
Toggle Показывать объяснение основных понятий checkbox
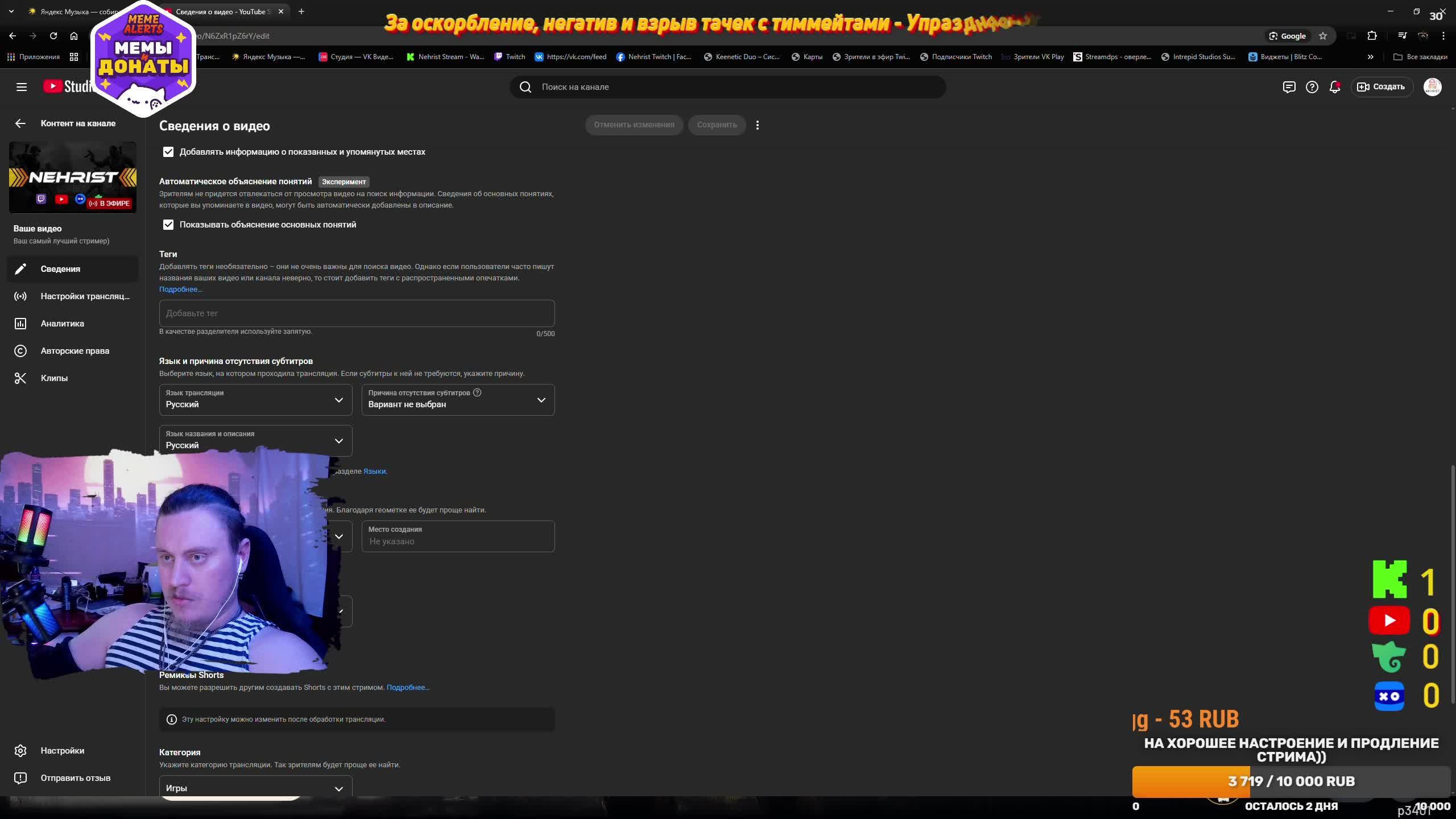click(168, 225)
